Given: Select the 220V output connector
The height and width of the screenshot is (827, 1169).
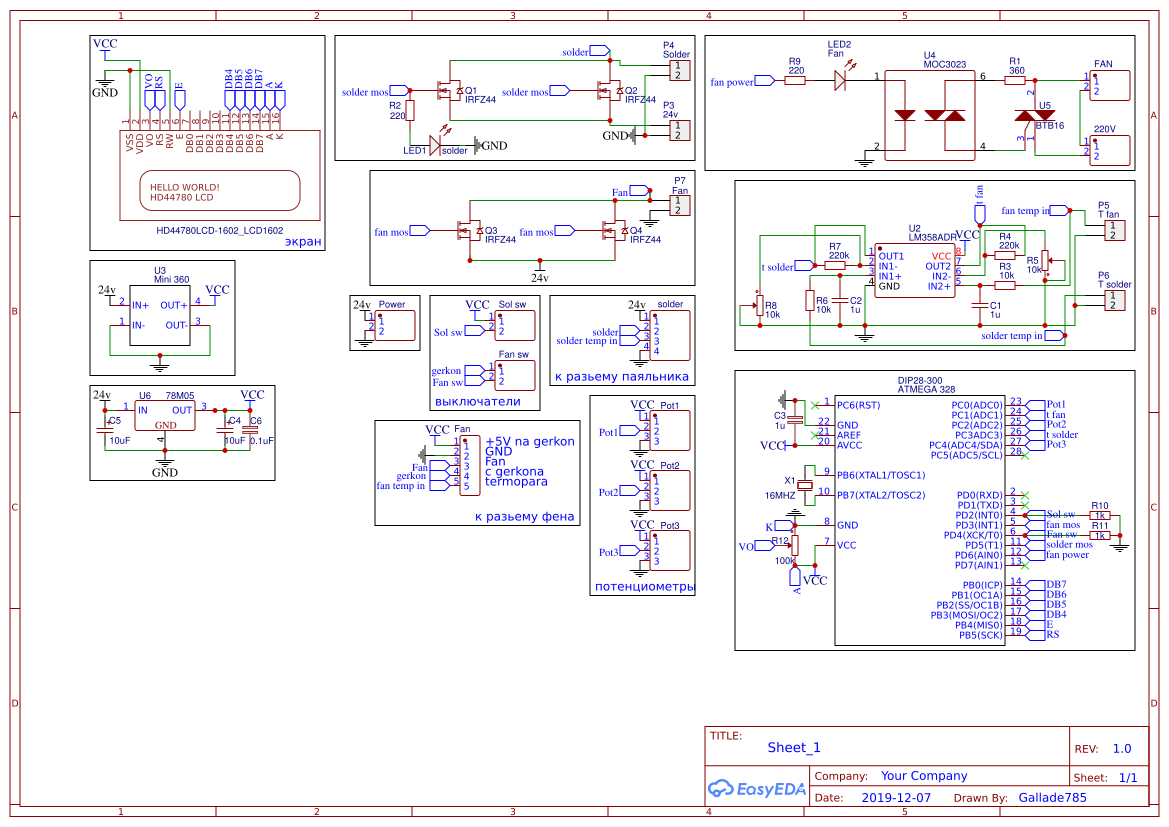Looking at the screenshot, I should [x=1109, y=150].
